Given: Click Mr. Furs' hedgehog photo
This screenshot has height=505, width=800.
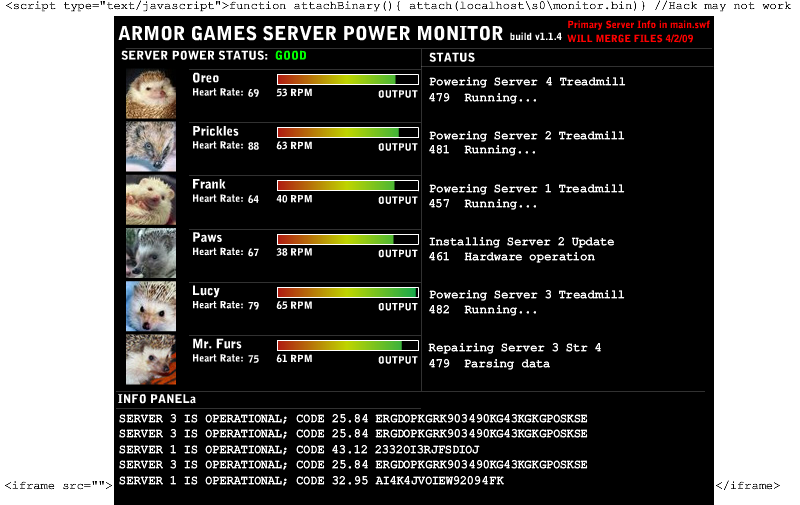Looking at the screenshot, I should [x=151, y=359].
